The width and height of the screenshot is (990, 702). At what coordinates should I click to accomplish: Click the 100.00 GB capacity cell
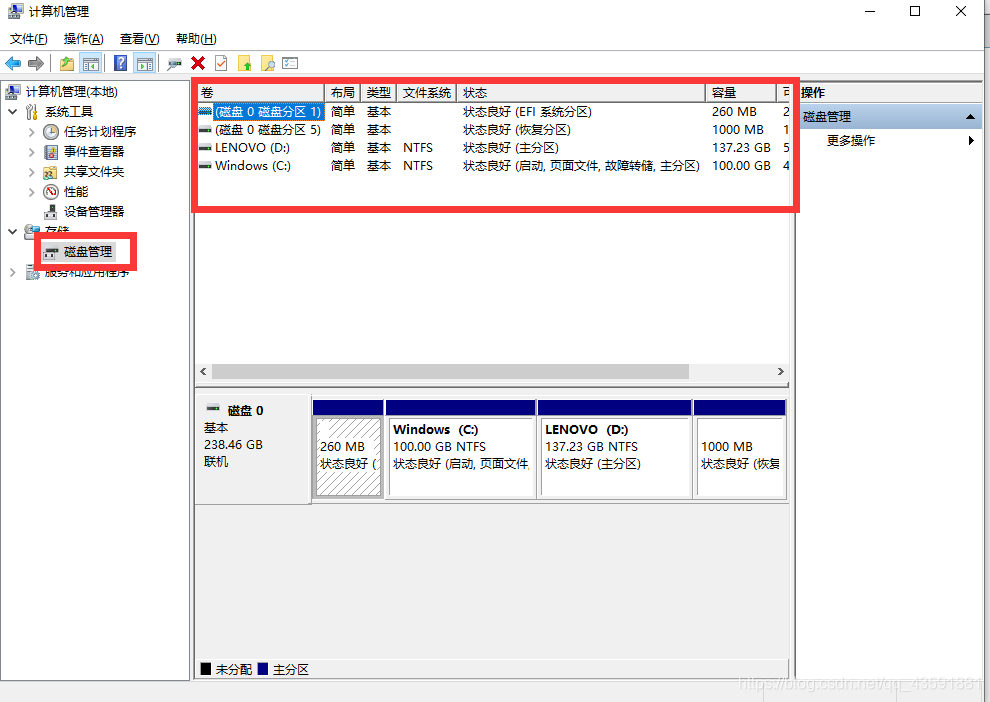[x=741, y=166]
